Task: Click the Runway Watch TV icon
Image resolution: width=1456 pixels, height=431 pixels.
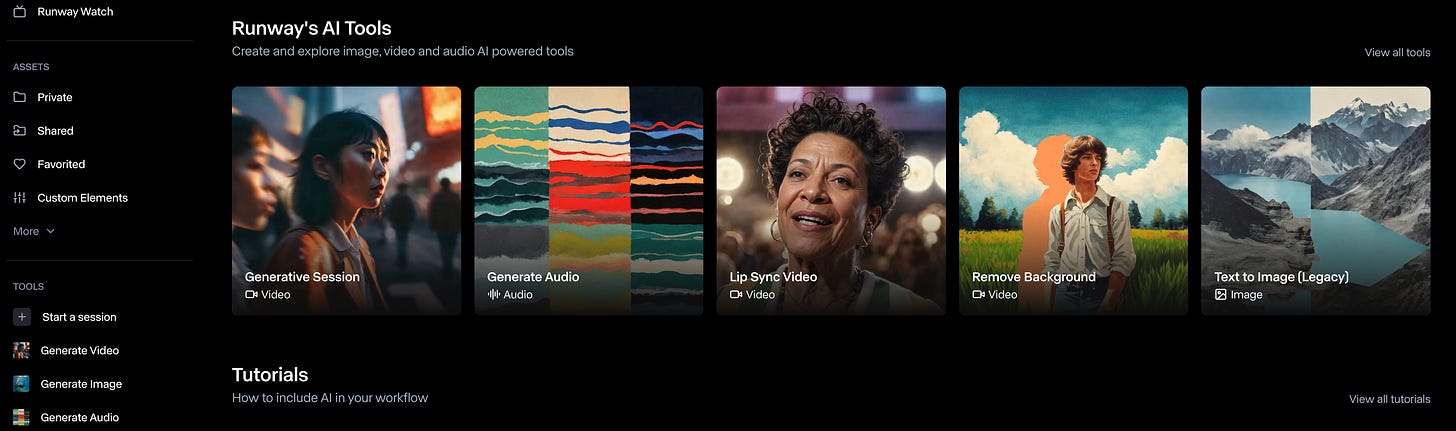Action: click(20, 12)
